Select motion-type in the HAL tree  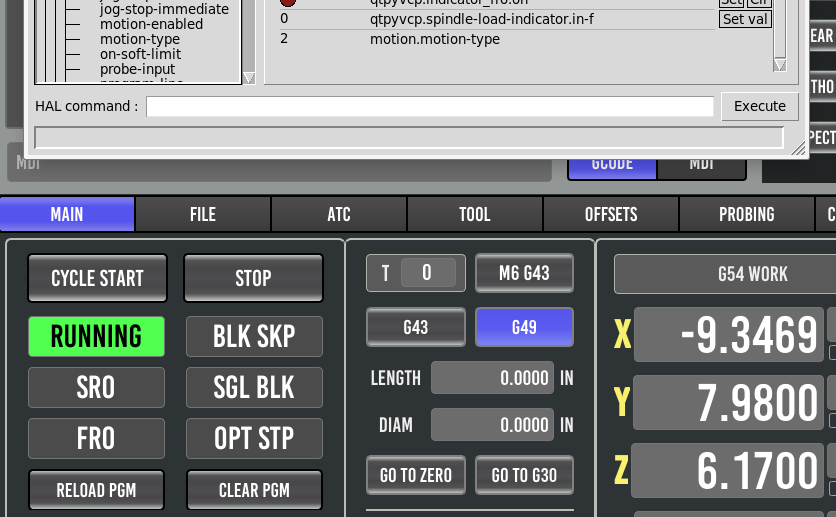tap(140, 39)
